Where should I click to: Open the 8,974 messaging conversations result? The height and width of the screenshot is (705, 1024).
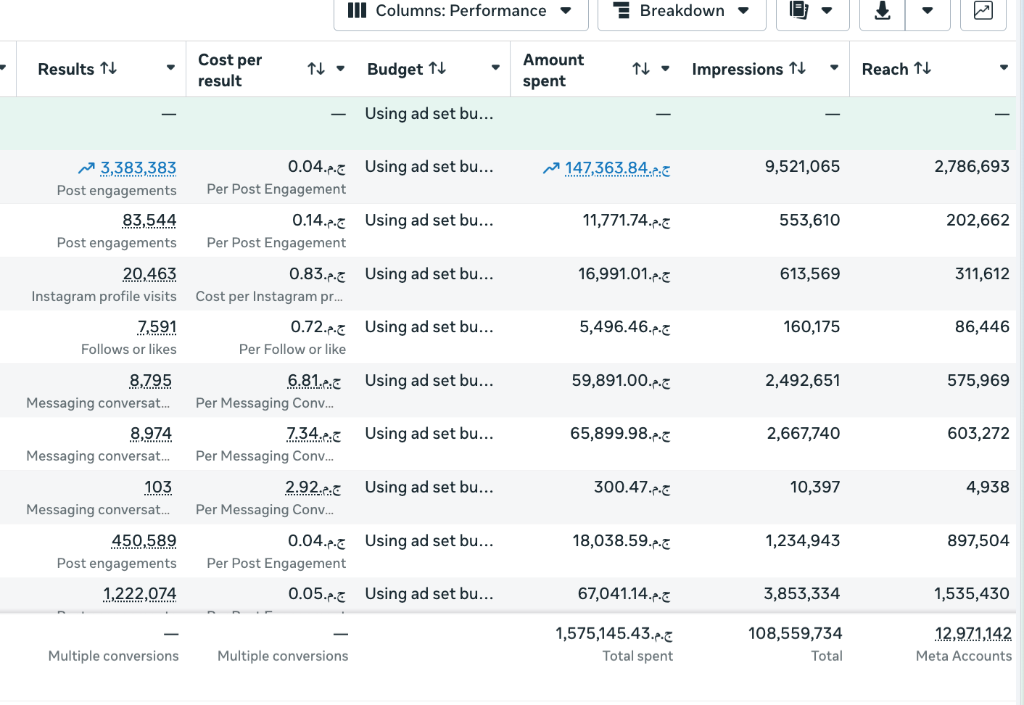[151, 434]
